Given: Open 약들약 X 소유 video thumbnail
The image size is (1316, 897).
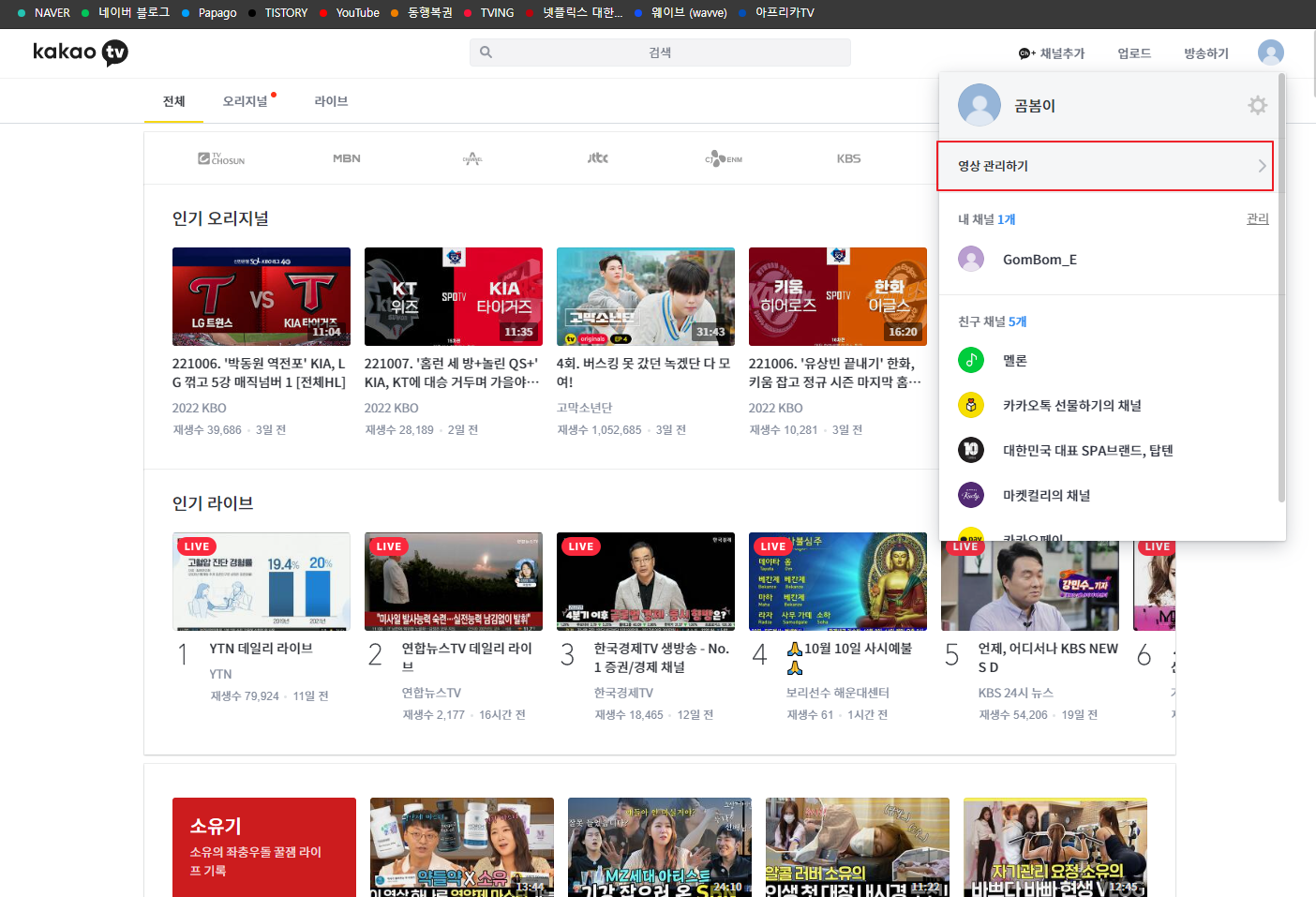Looking at the screenshot, I should [x=462, y=847].
